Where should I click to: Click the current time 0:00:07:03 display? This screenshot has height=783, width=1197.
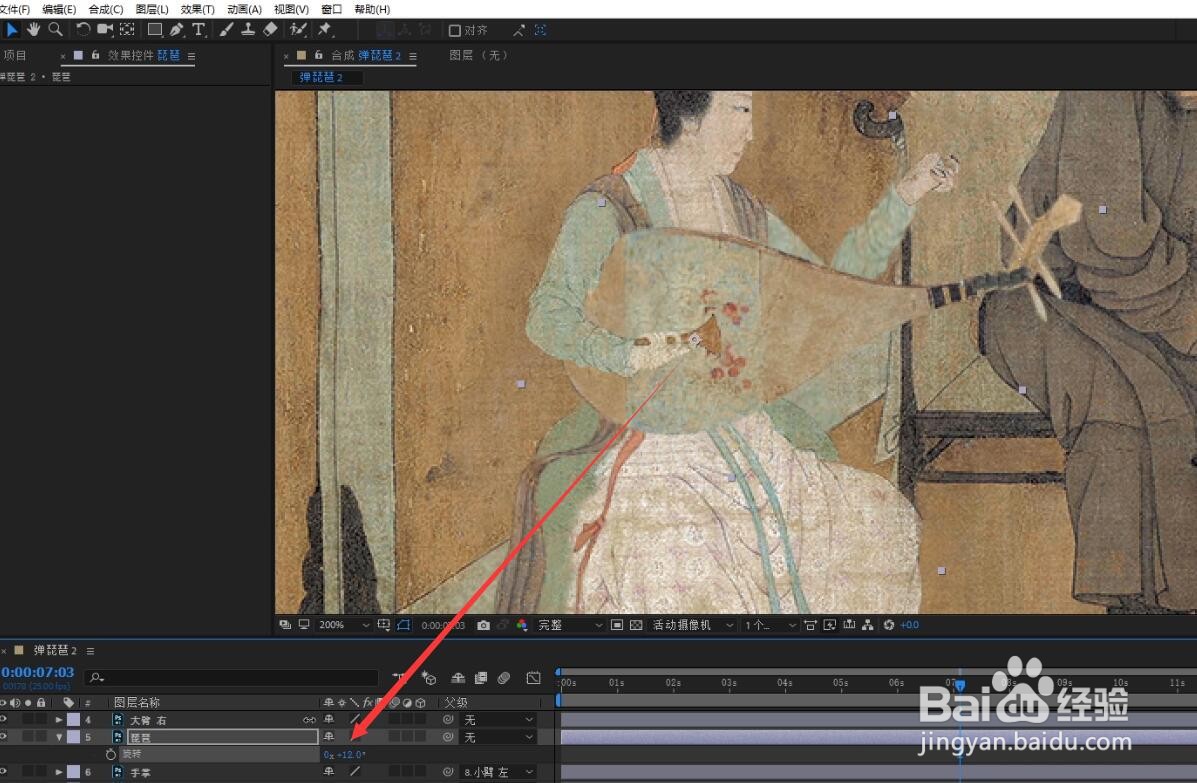click(x=37, y=672)
